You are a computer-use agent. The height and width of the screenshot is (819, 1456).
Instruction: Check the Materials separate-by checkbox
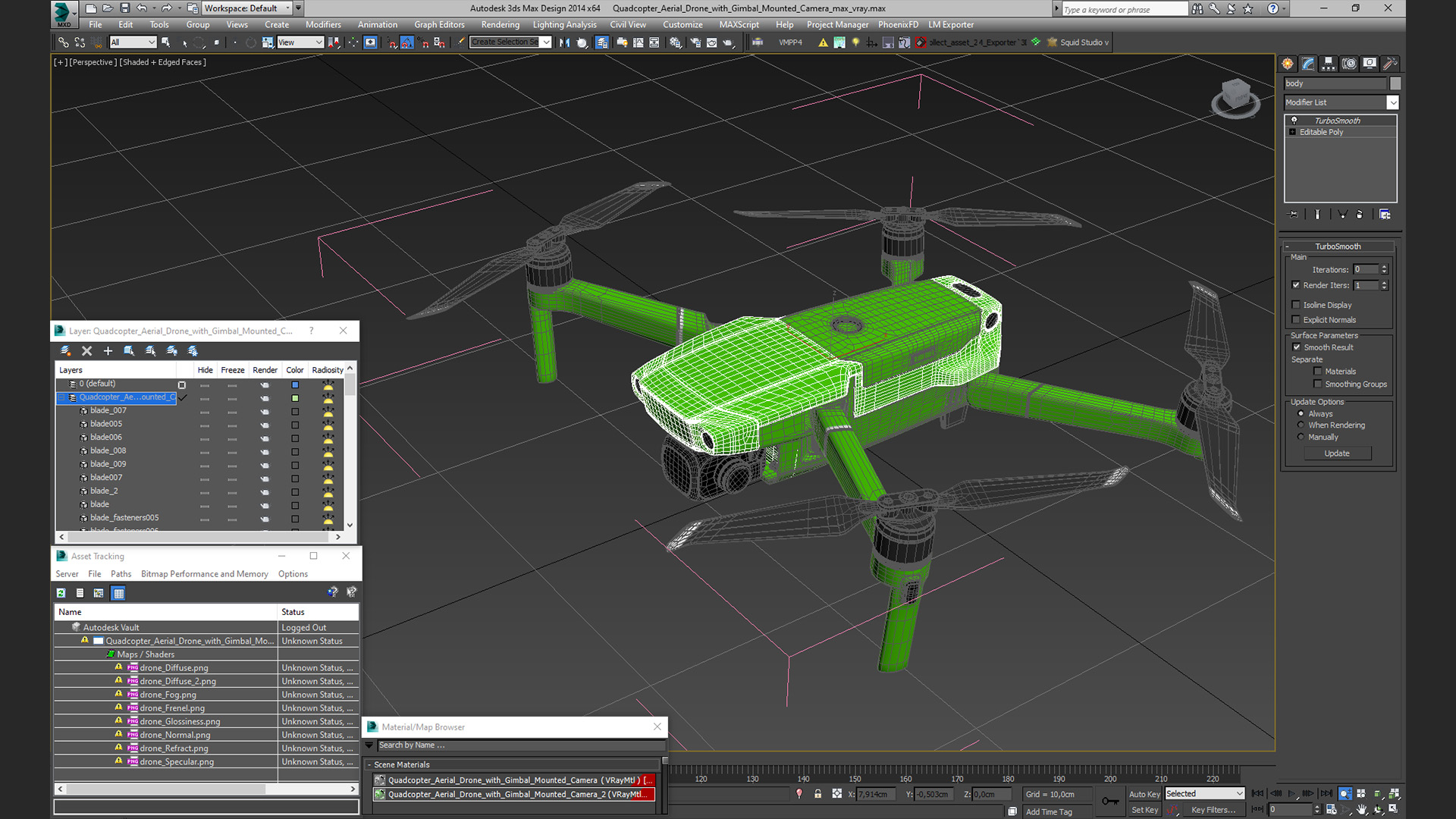tap(1318, 372)
